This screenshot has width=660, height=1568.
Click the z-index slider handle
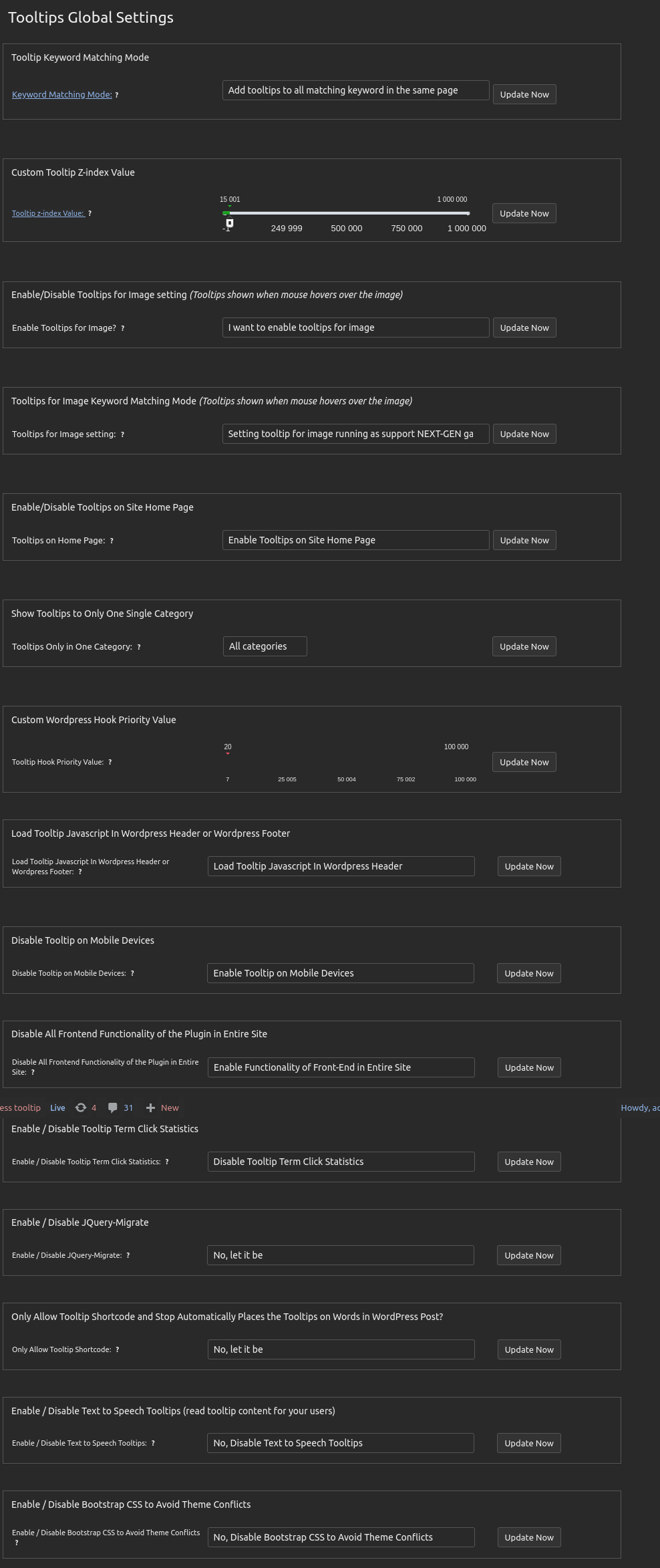pos(230,223)
